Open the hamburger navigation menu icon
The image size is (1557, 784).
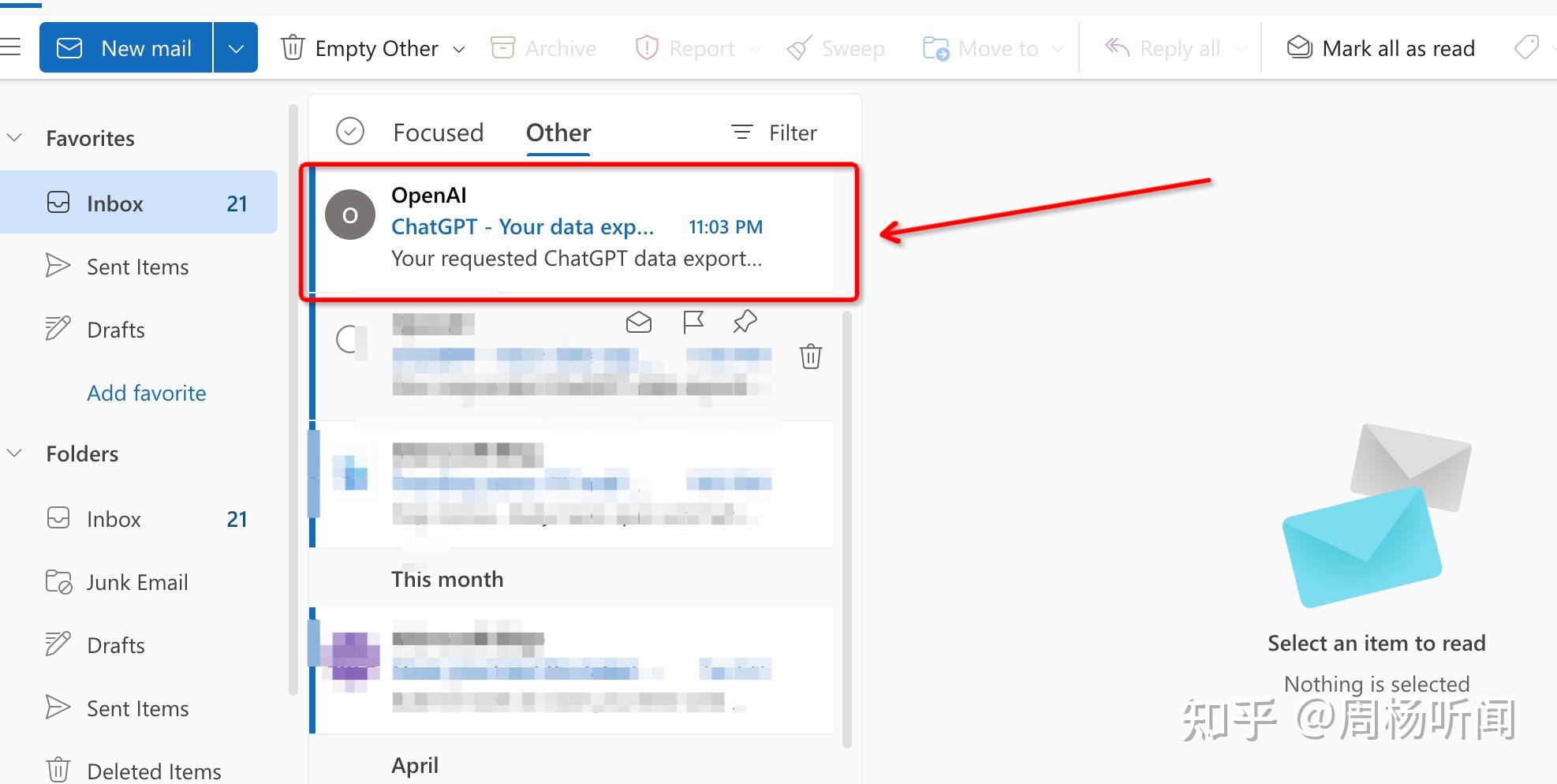tap(10, 47)
